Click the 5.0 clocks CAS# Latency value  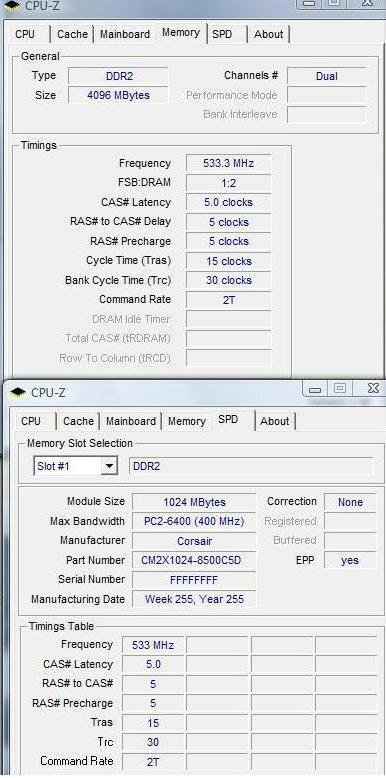[x=228, y=202]
